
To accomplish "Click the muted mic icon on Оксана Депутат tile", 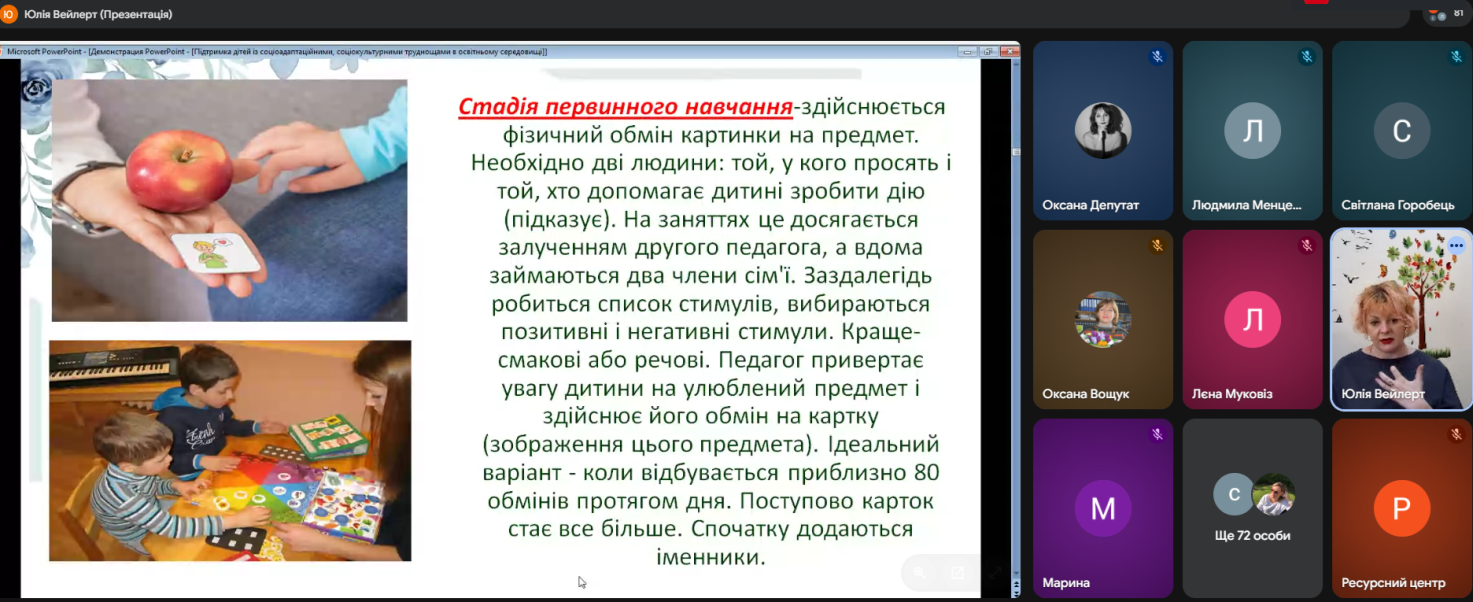I will point(1157,57).
